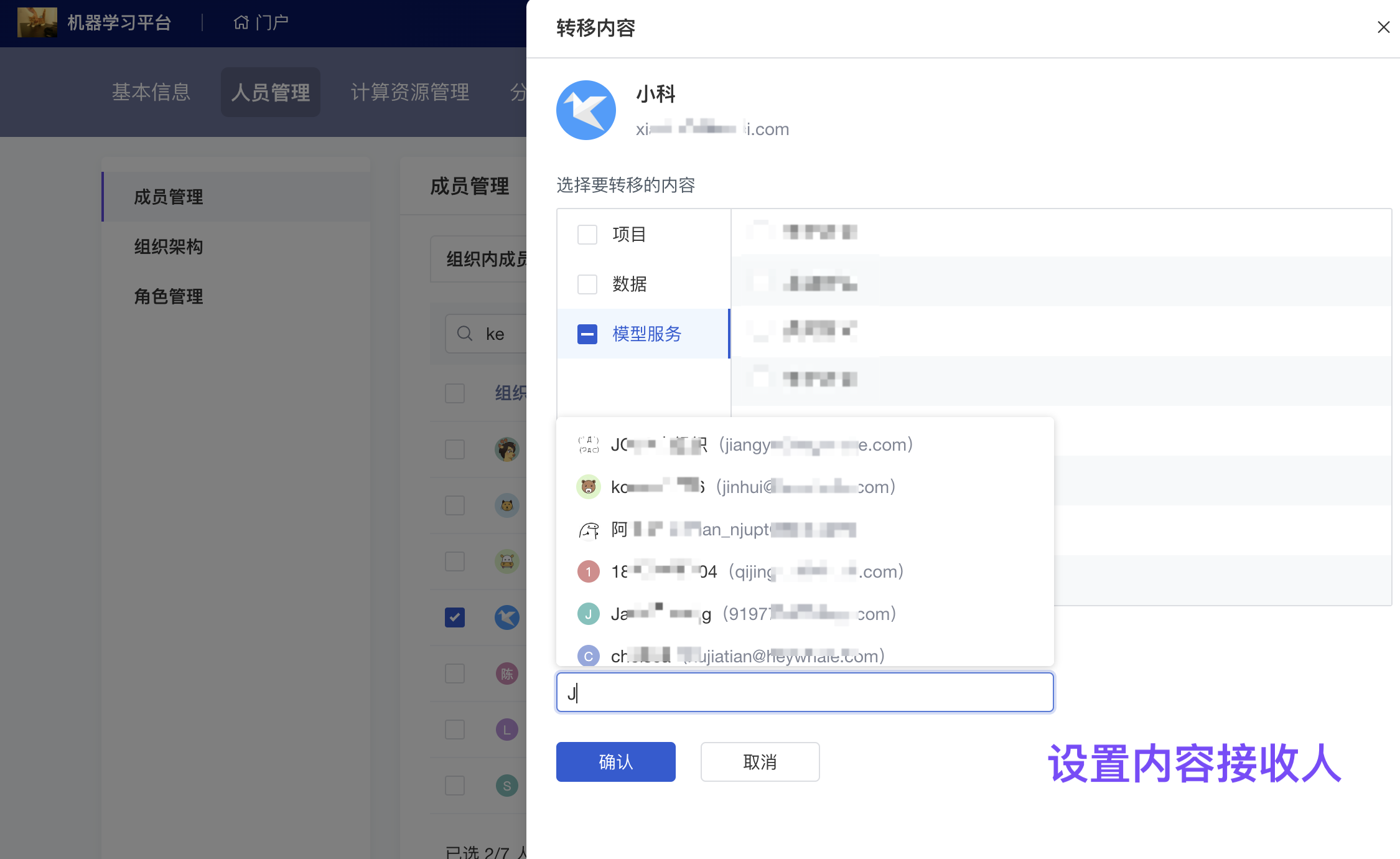This screenshot has width=1400, height=859.
Task: Click the search magnifier icon
Action: point(464,334)
